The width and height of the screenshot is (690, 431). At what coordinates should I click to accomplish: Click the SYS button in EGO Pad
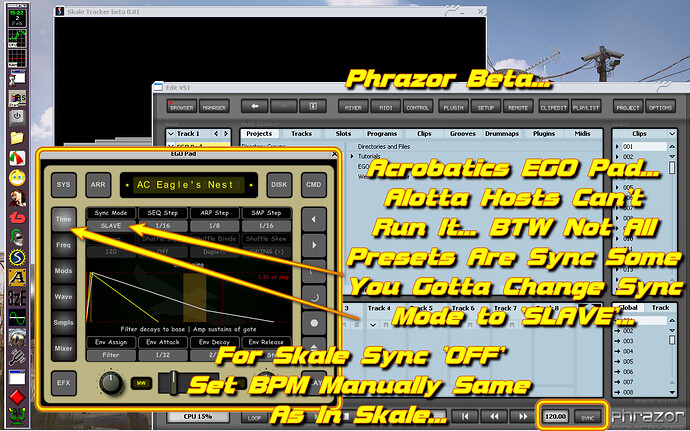click(63, 185)
